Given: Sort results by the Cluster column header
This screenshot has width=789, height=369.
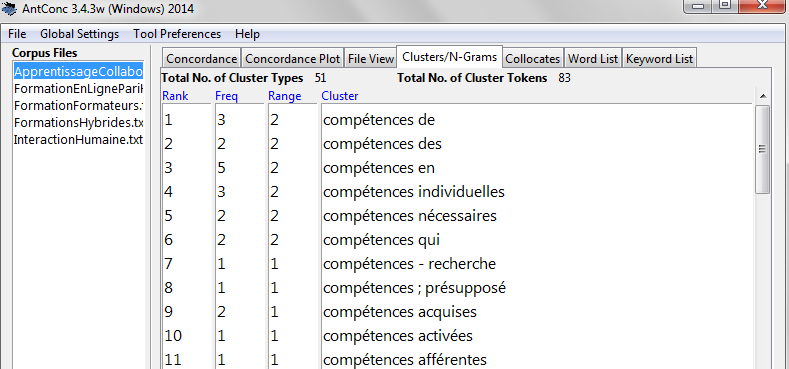Looking at the screenshot, I should 340,96.
